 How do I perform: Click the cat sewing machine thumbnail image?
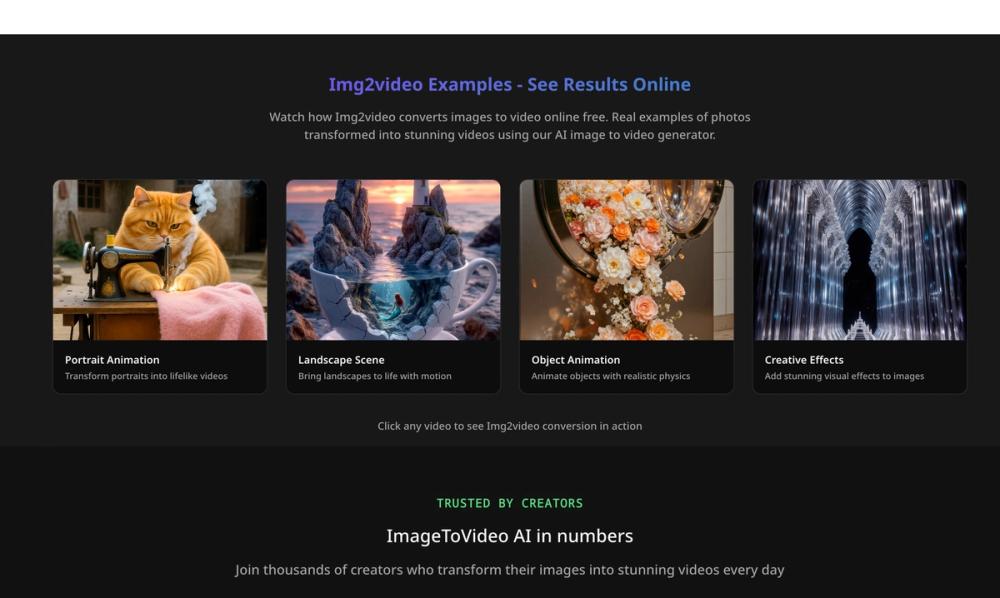click(160, 260)
